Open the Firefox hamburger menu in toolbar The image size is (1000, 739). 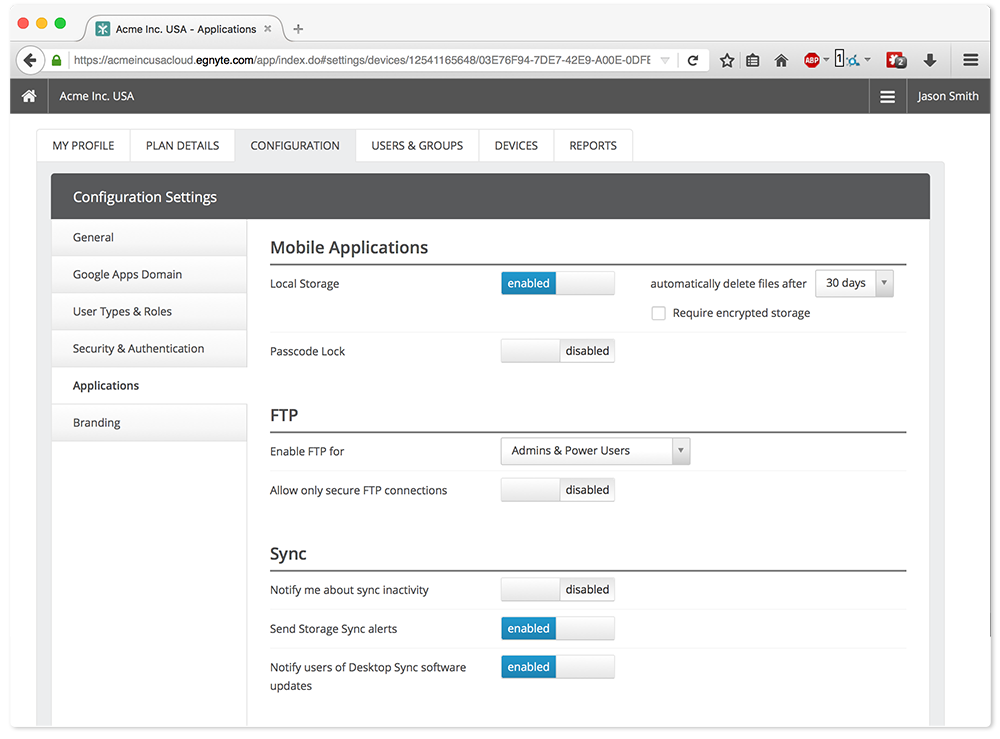coord(970,61)
